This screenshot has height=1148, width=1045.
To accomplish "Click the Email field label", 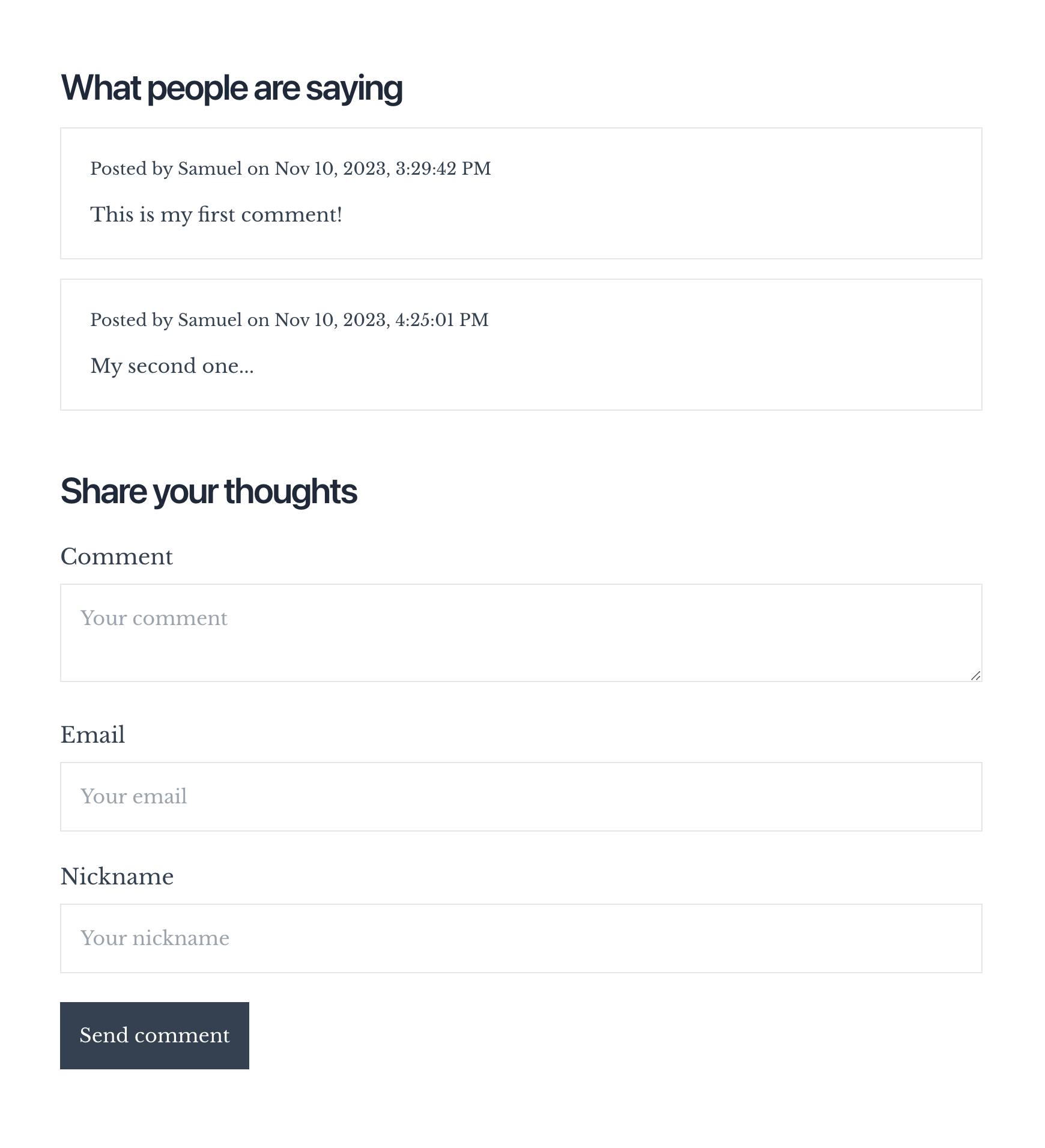I will point(92,734).
